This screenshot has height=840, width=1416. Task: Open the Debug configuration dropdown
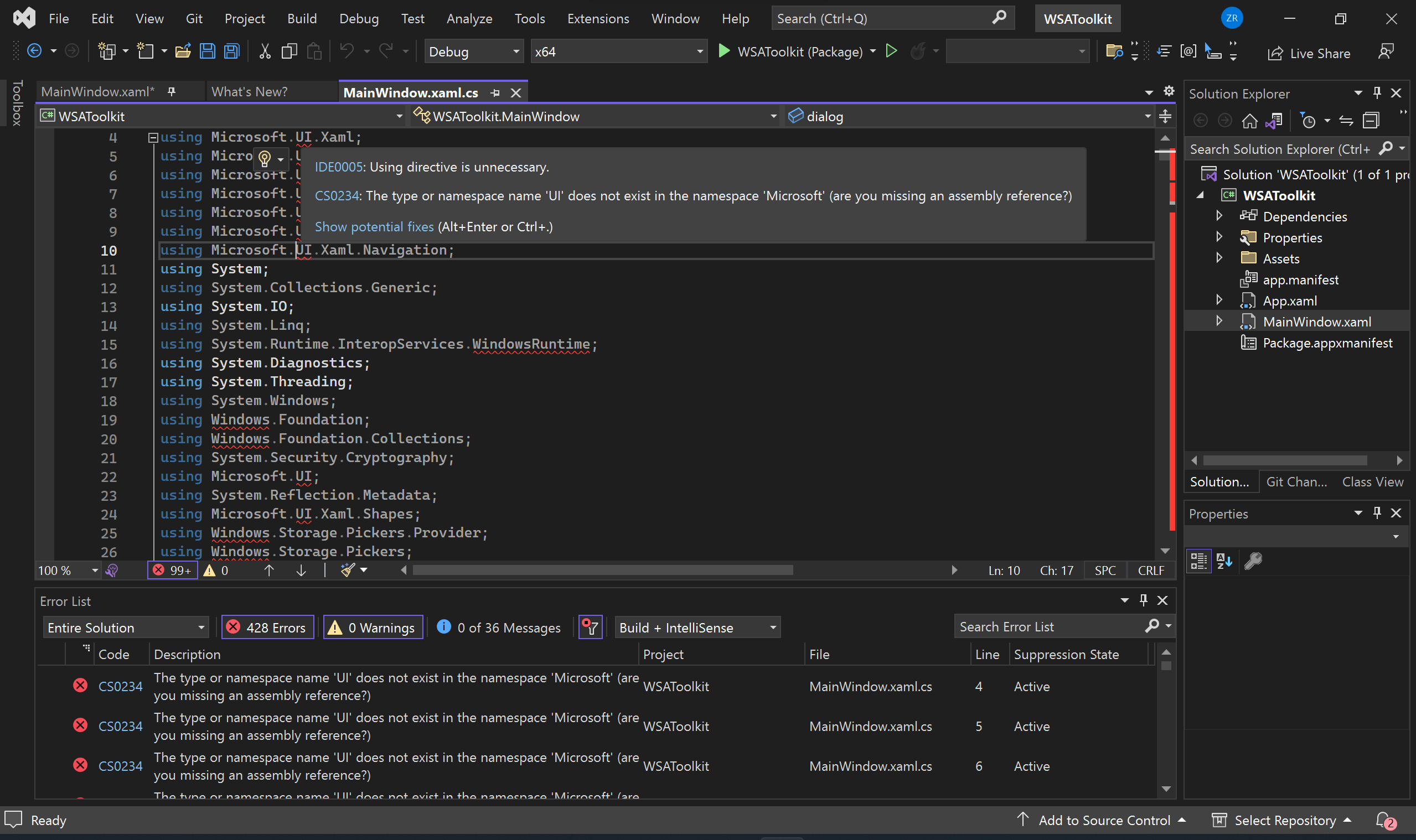474,51
